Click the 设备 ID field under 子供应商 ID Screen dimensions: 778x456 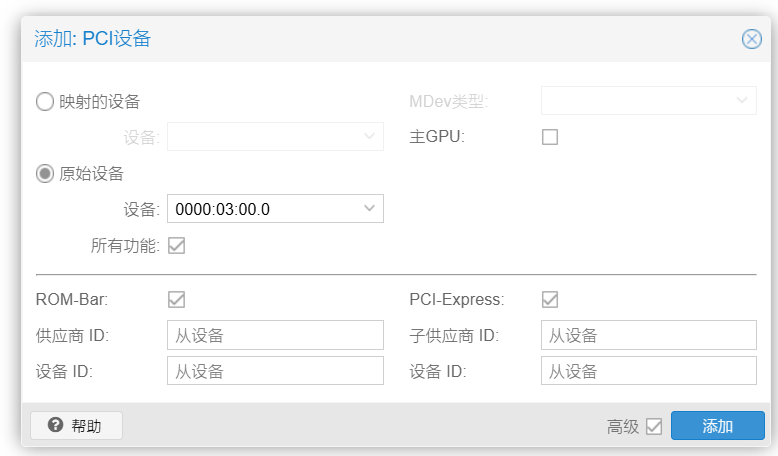(648, 371)
